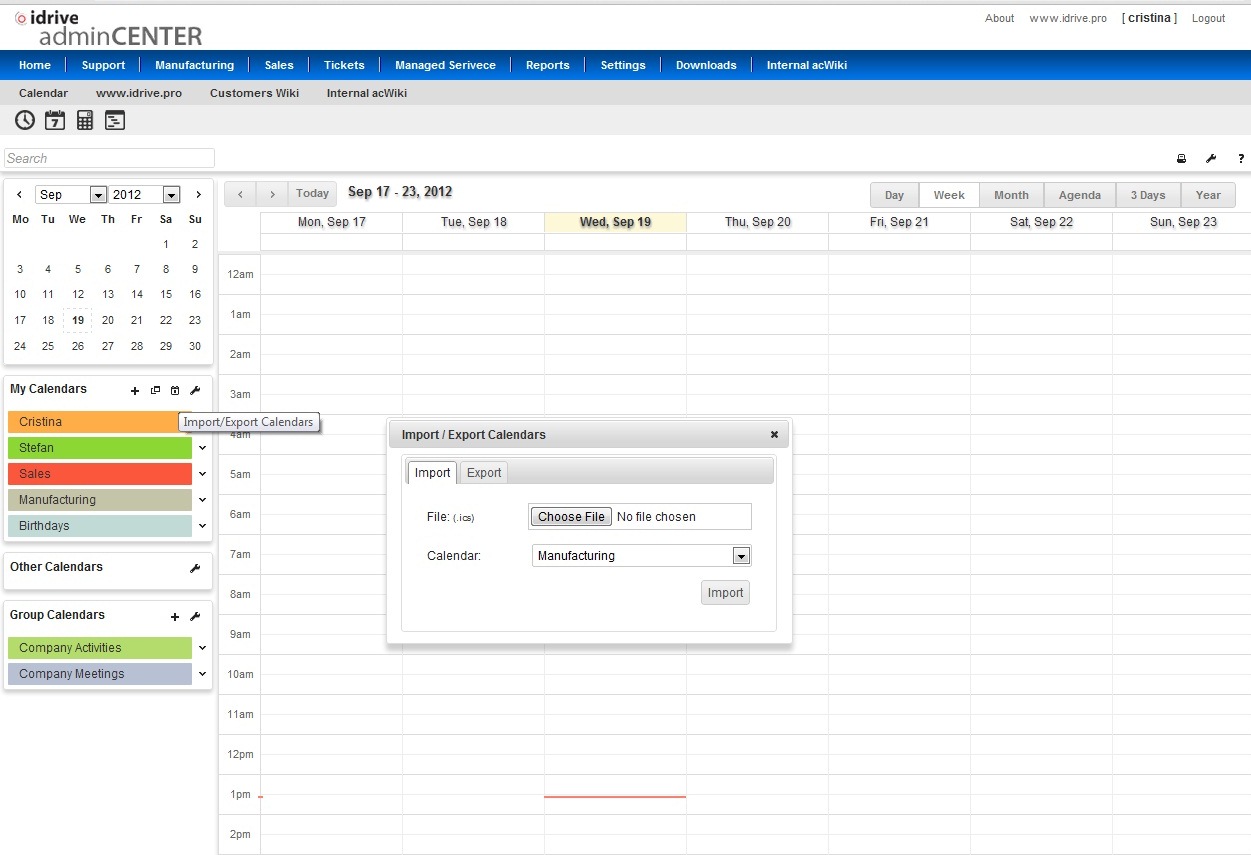Add a new calendar under Group Calendars
Viewport: 1251px width, 855px height.
(x=175, y=617)
